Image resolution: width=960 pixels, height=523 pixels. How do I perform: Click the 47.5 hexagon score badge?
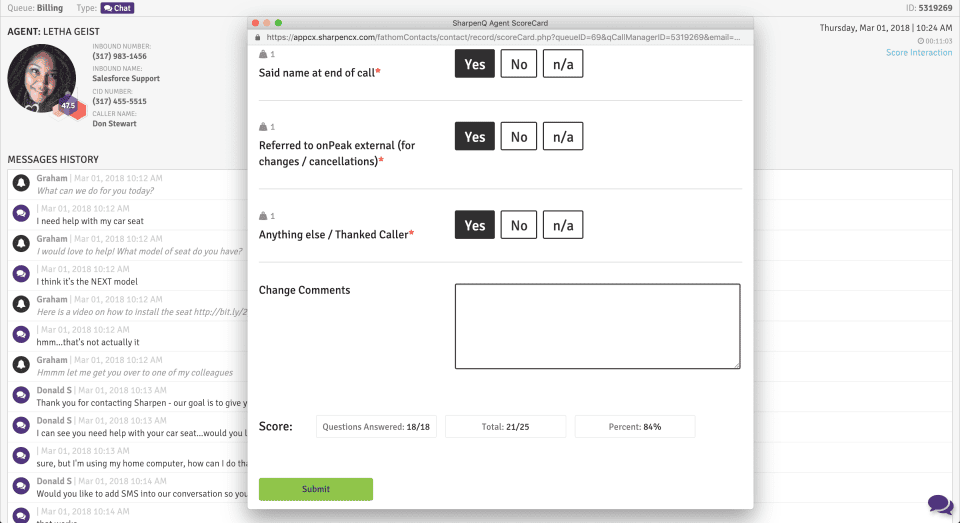(69, 106)
